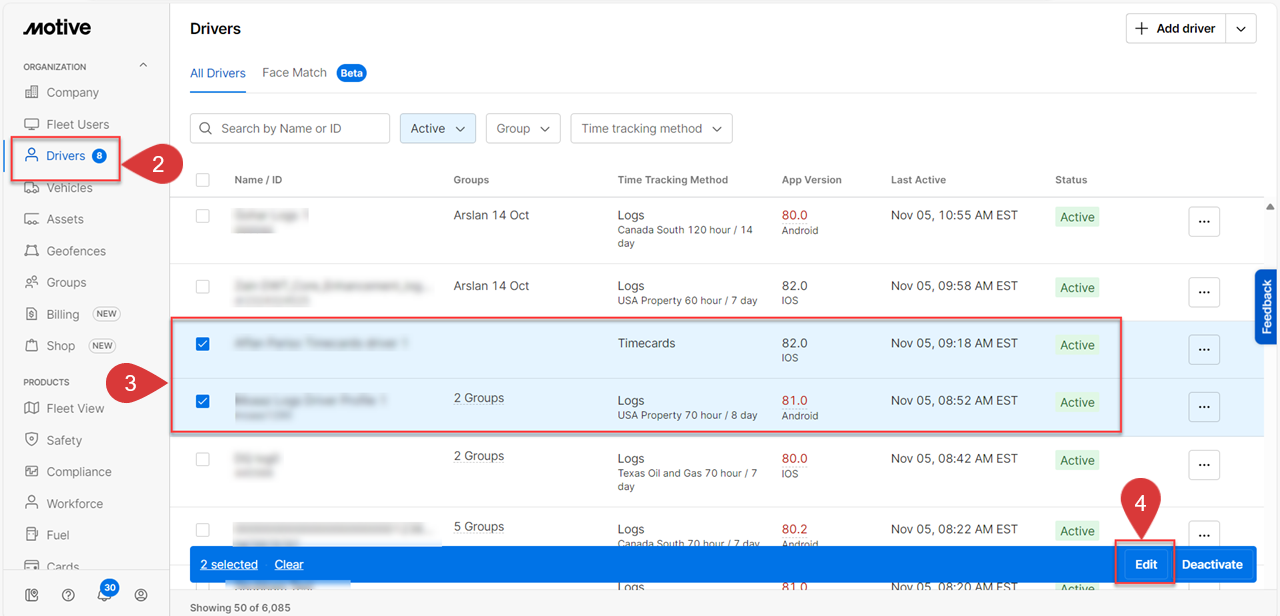The height and width of the screenshot is (616, 1280).
Task: Switch to the Face Match tab
Action: (x=294, y=73)
